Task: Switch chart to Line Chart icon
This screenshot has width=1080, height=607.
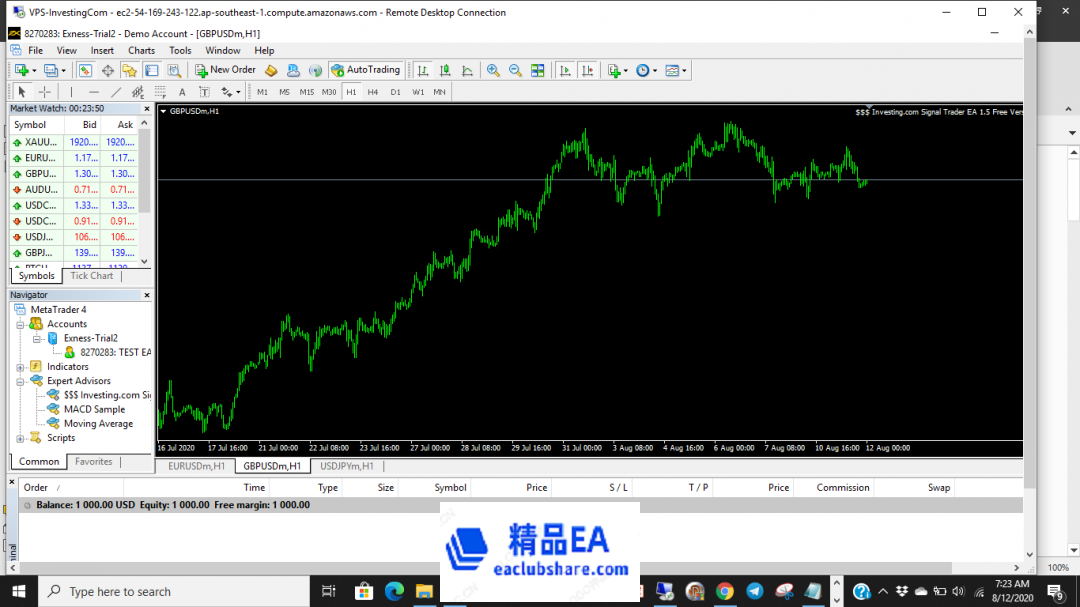Action: point(467,70)
